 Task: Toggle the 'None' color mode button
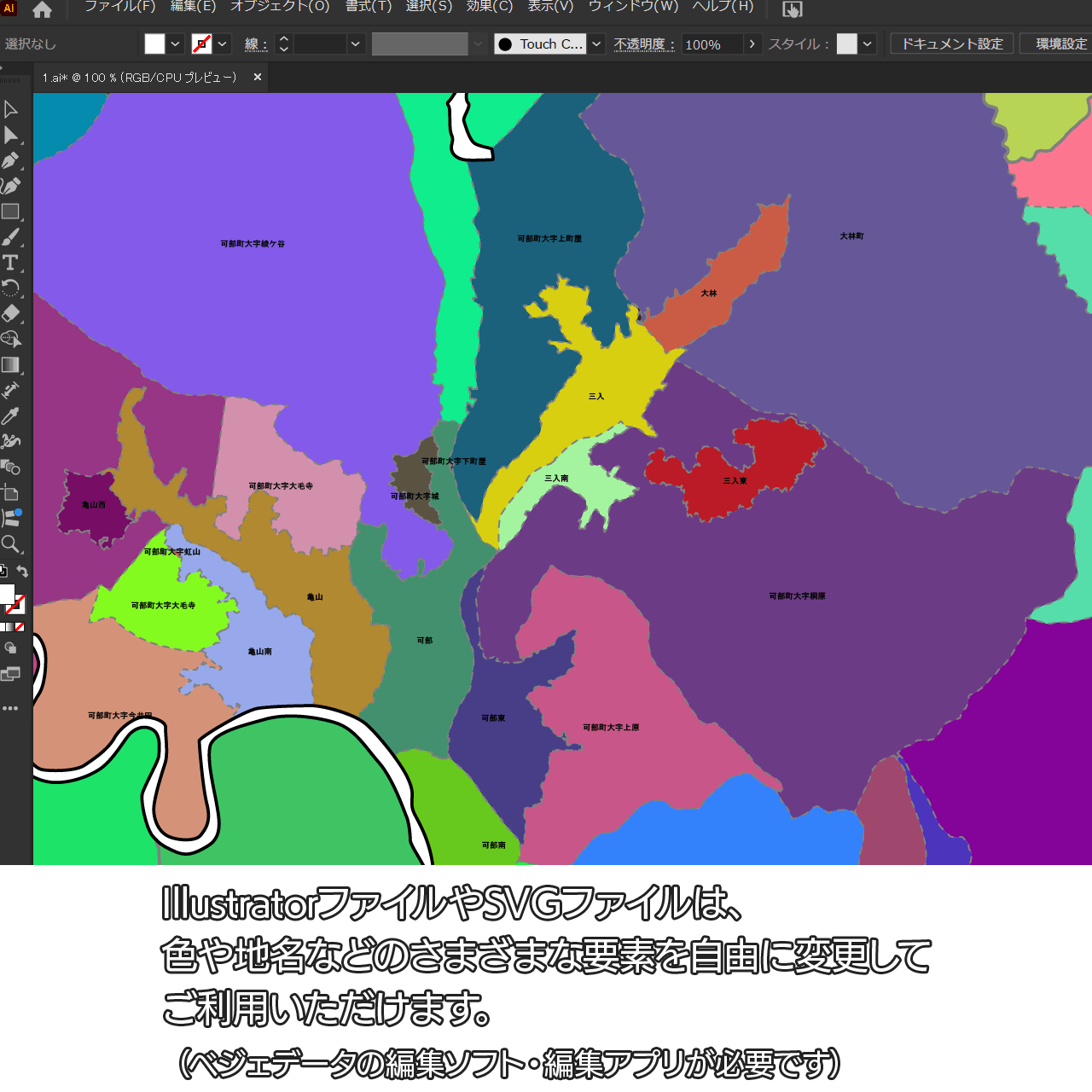point(20,627)
